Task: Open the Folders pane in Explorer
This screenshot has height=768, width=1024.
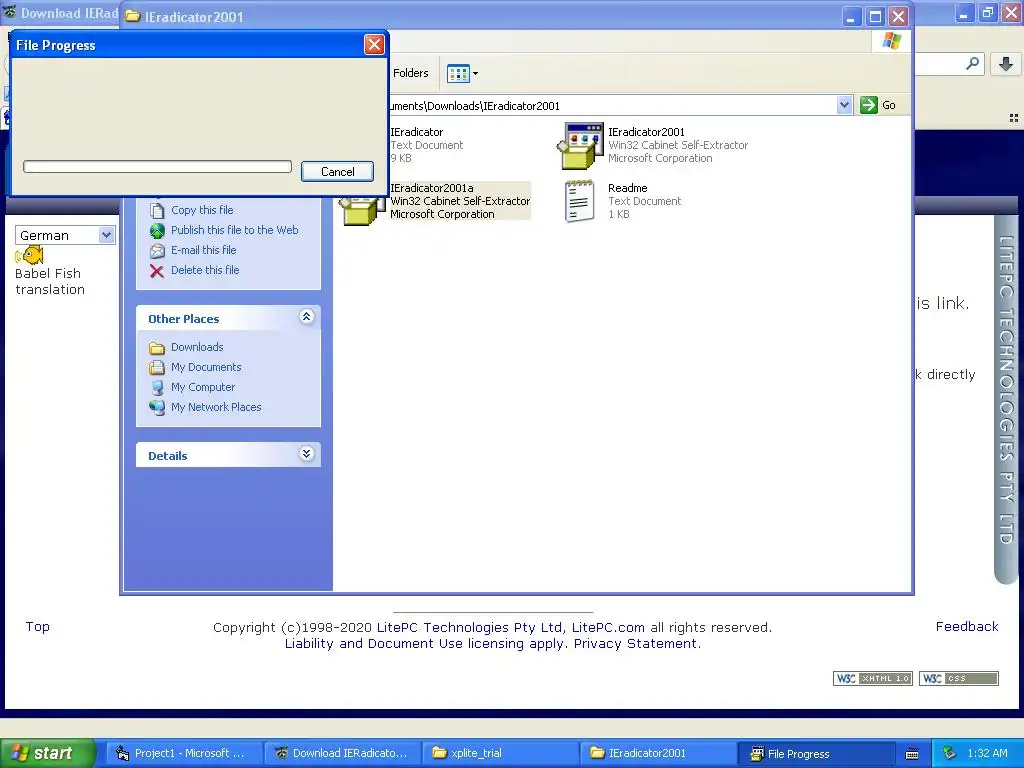Action: [410, 73]
